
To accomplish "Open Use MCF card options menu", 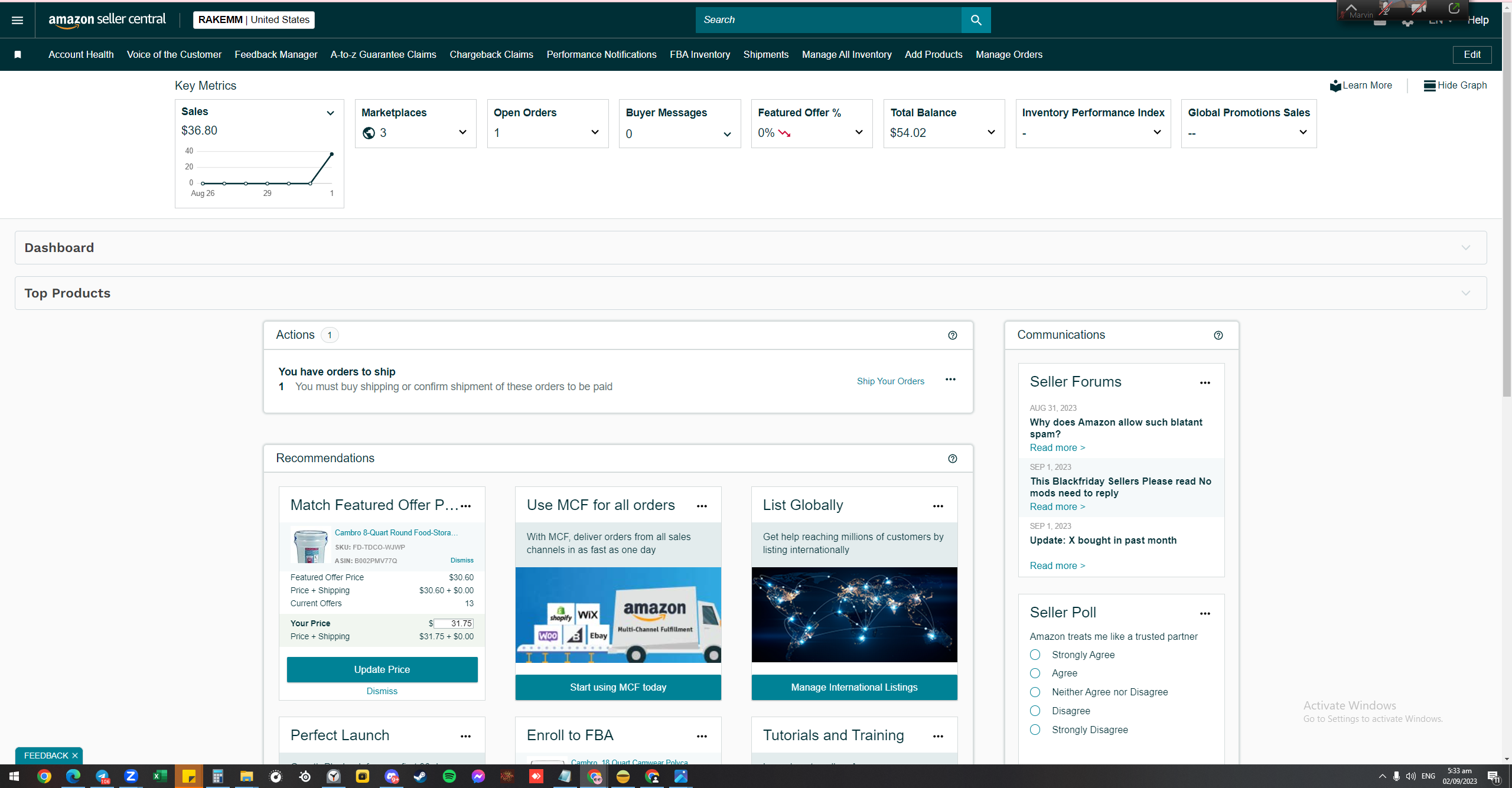I will [x=702, y=506].
